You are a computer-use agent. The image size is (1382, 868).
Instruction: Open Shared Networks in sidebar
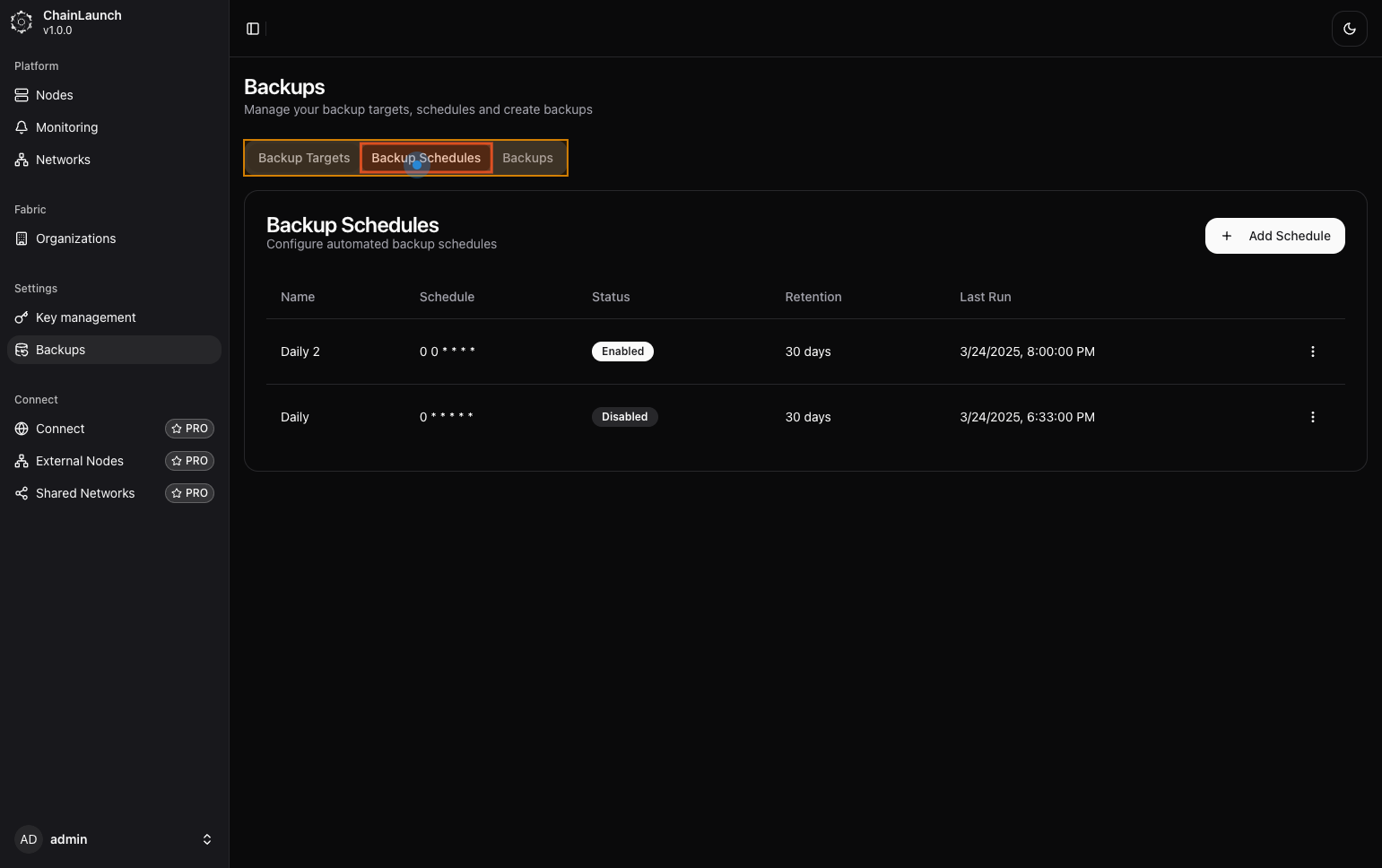(84, 493)
